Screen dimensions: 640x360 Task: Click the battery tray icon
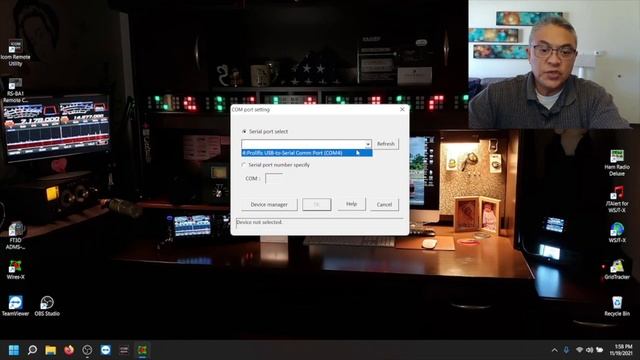pos(600,350)
